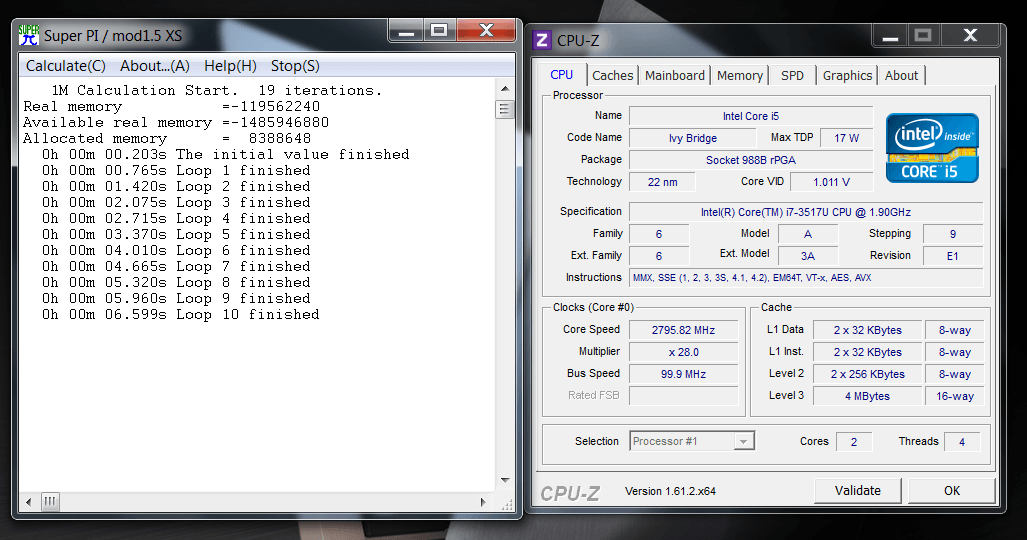This screenshot has height=540, width=1027.
Task: Select the CPU tab in CPU-Z
Action: [x=561, y=75]
